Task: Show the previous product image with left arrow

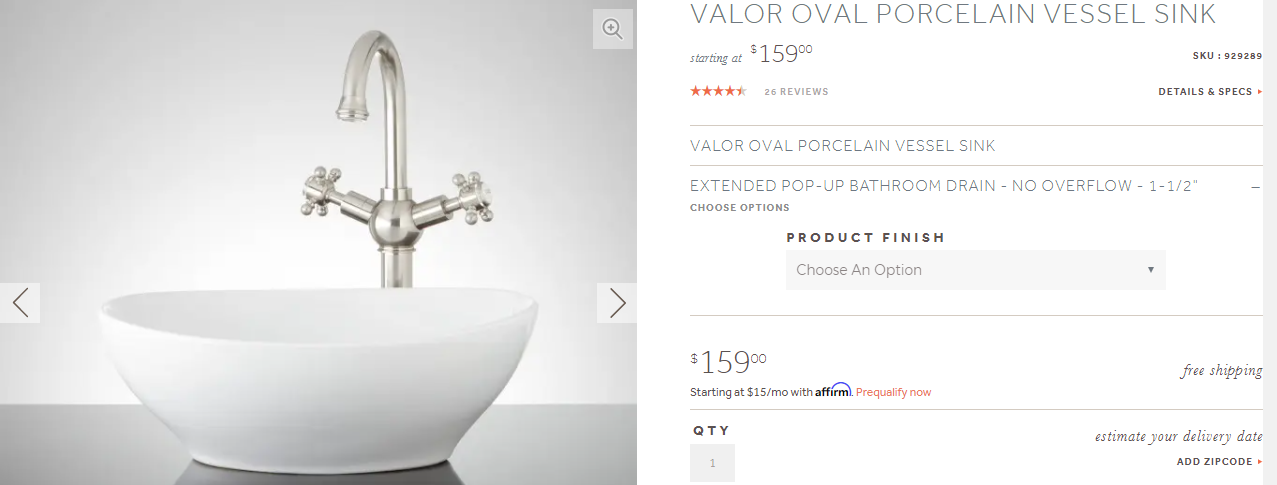Action: click(x=20, y=302)
